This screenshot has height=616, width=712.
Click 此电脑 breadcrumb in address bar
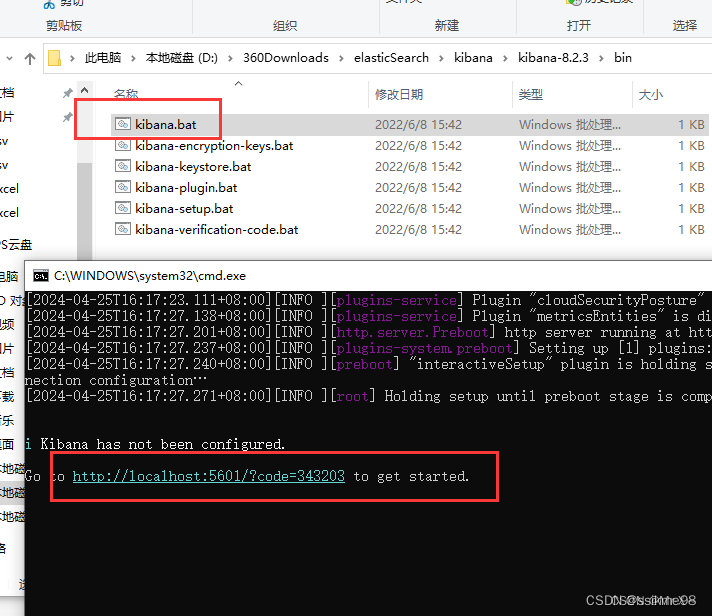[103, 58]
